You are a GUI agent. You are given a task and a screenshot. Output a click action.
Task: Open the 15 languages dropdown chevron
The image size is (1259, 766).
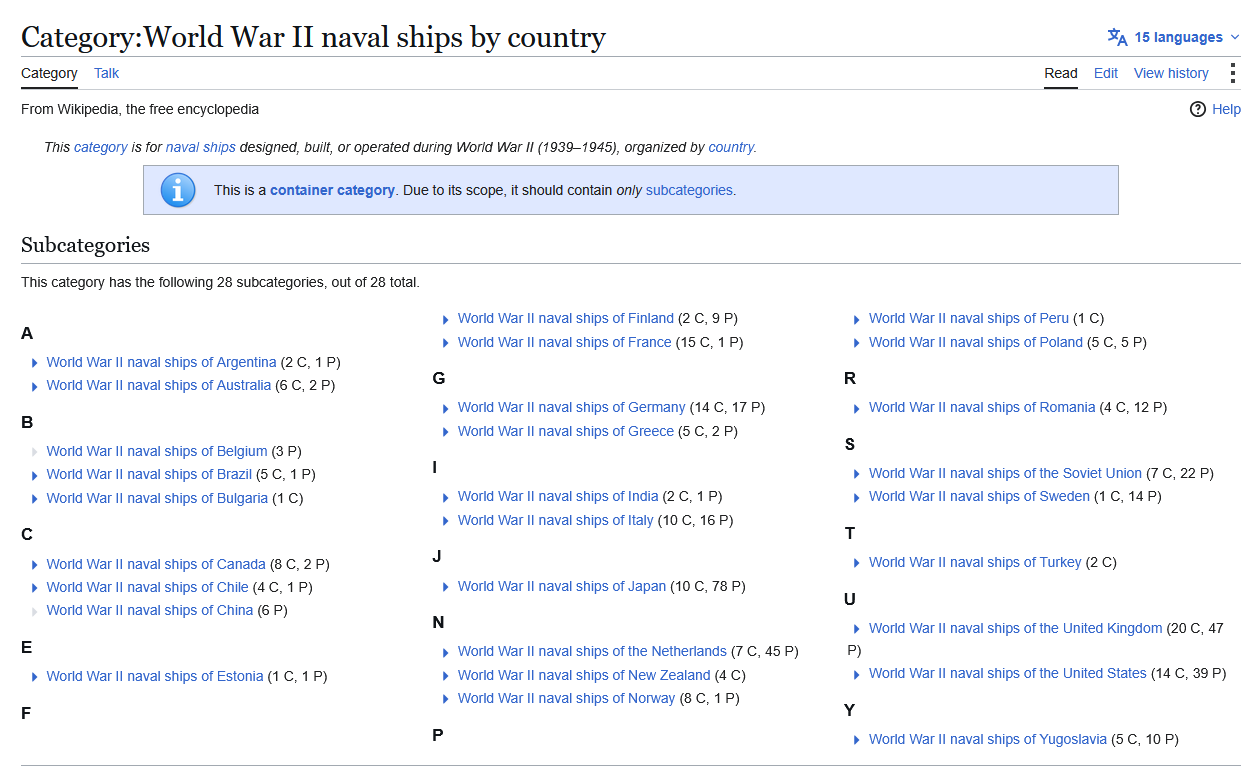(x=1235, y=38)
